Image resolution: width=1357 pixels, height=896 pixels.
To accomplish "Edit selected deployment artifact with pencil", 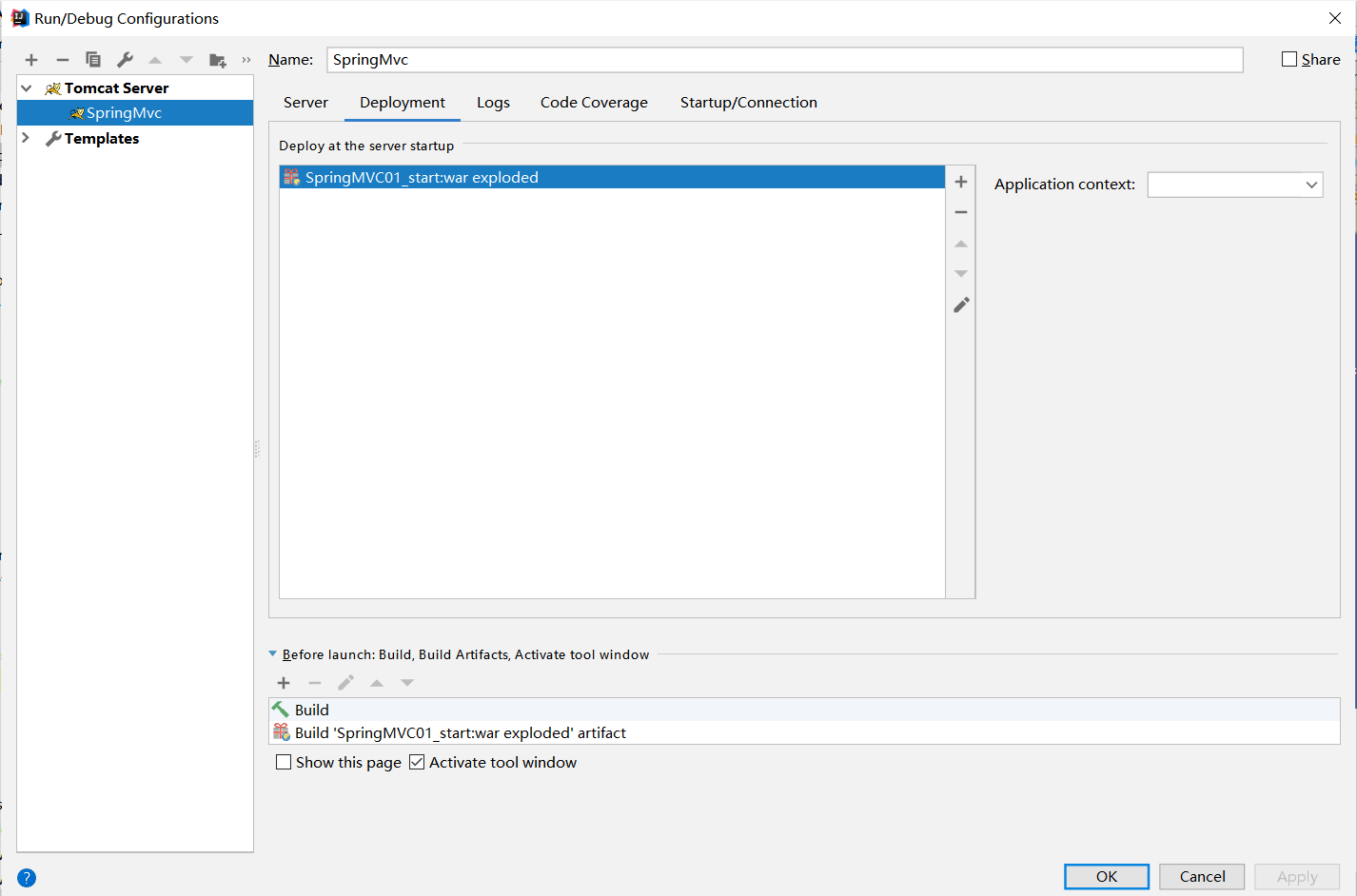I will click(961, 304).
